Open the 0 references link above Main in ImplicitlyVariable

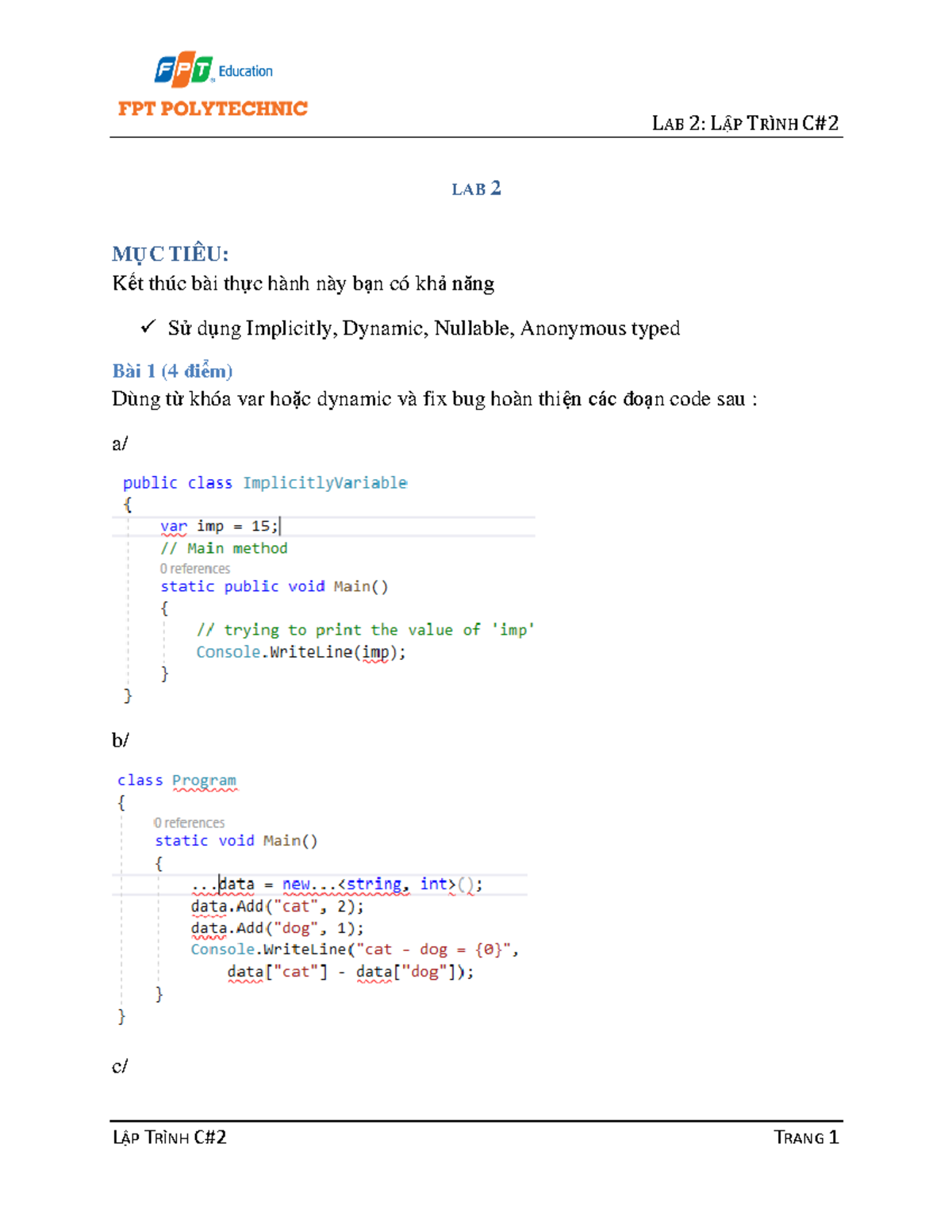(194, 568)
